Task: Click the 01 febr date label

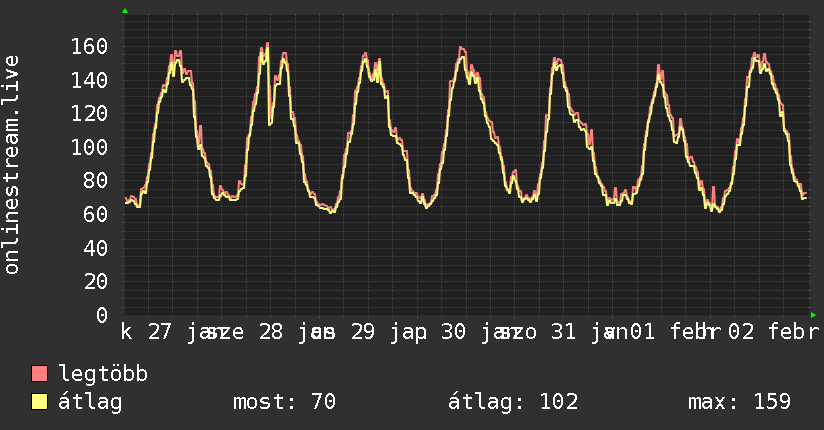Action: 675,332
